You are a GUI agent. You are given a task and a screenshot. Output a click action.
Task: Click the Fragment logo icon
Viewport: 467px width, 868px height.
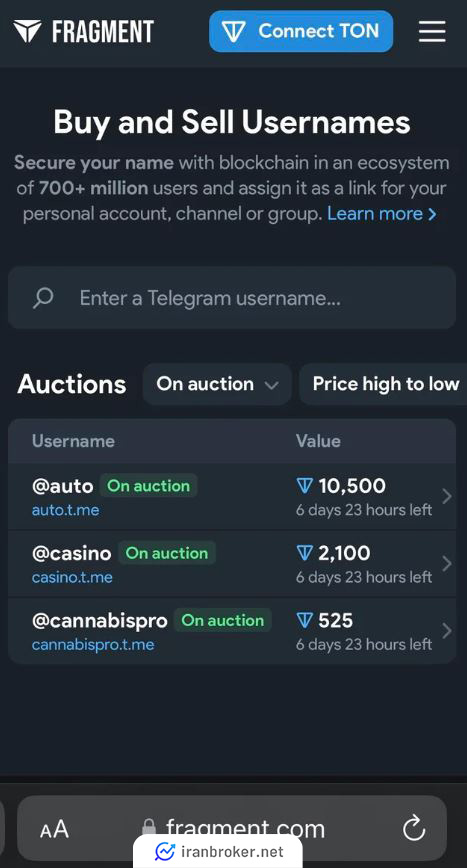click(x=27, y=32)
